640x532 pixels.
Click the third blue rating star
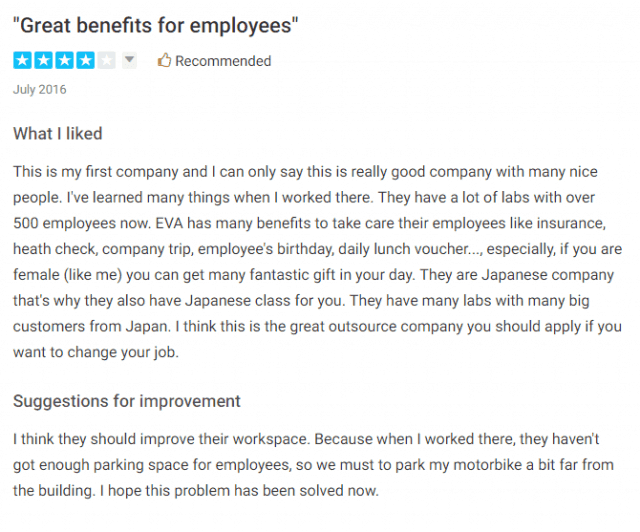pos(64,60)
